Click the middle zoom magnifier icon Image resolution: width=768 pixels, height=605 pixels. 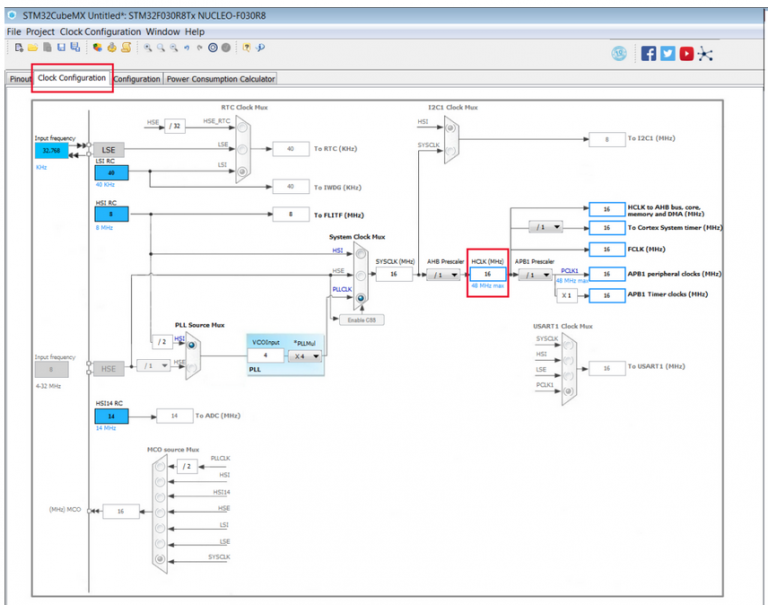(x=161, y=48)
